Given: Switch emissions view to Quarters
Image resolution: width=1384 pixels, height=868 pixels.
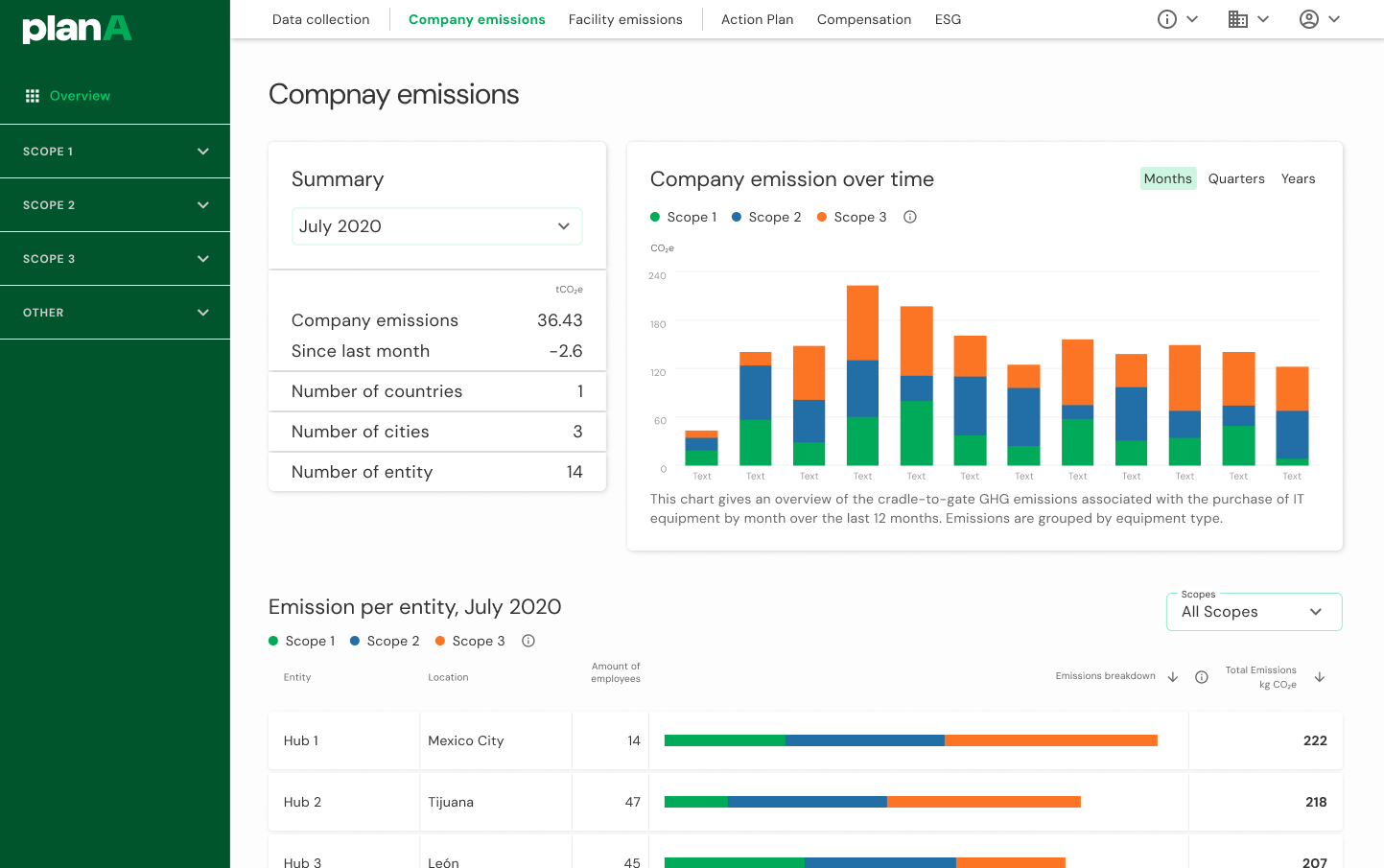Looking at the screenshot, I should [x=1236, y=178].
